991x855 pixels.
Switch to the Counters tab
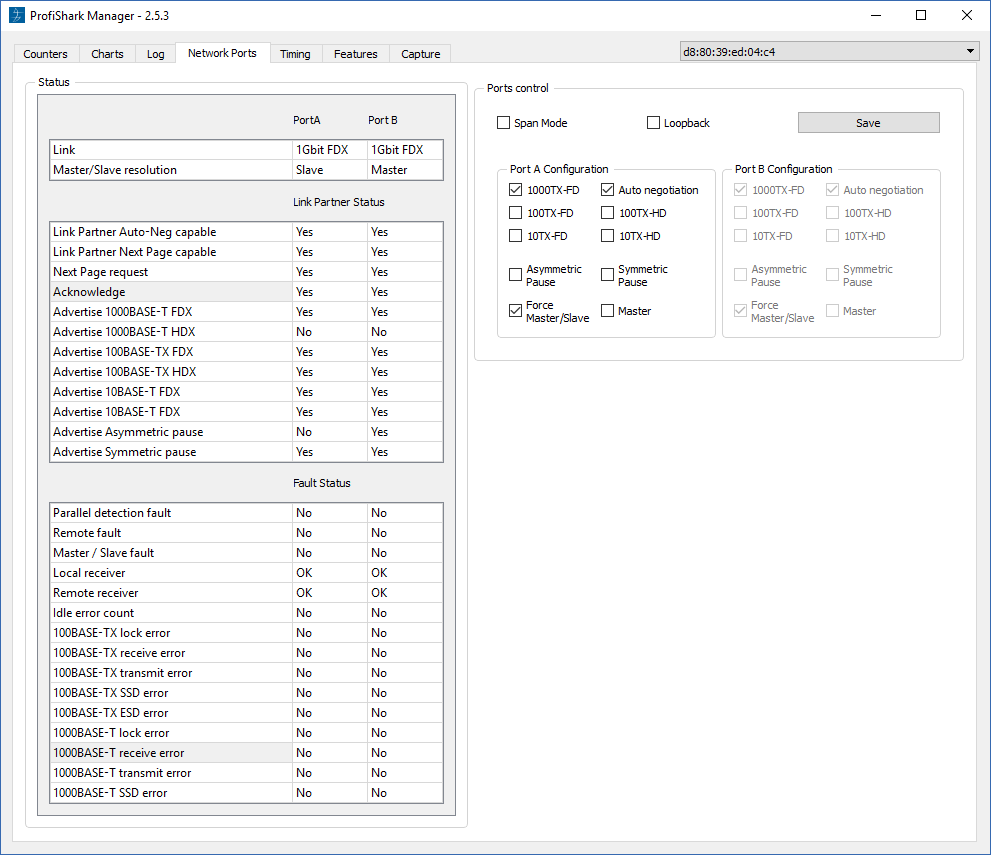(46, 54)
